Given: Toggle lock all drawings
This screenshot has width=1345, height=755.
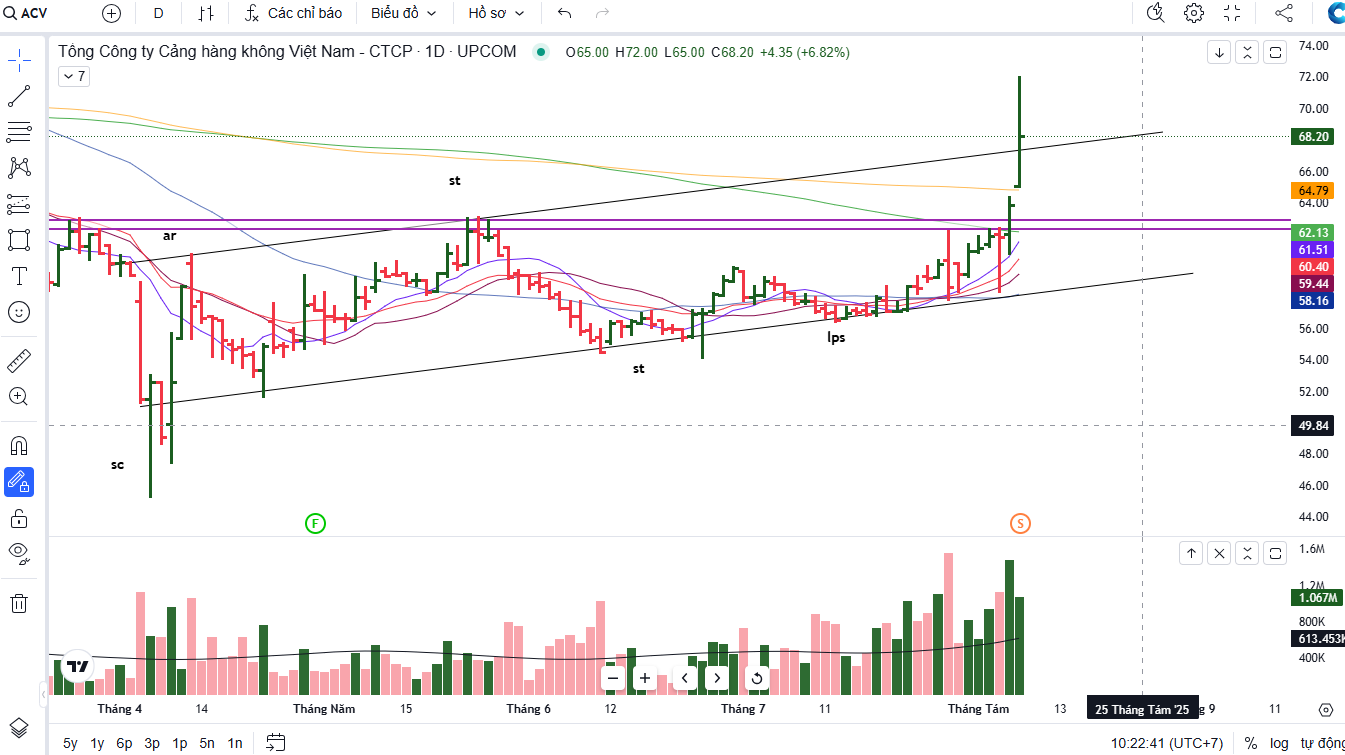Looking at the screenshot, I should [19, 518].
